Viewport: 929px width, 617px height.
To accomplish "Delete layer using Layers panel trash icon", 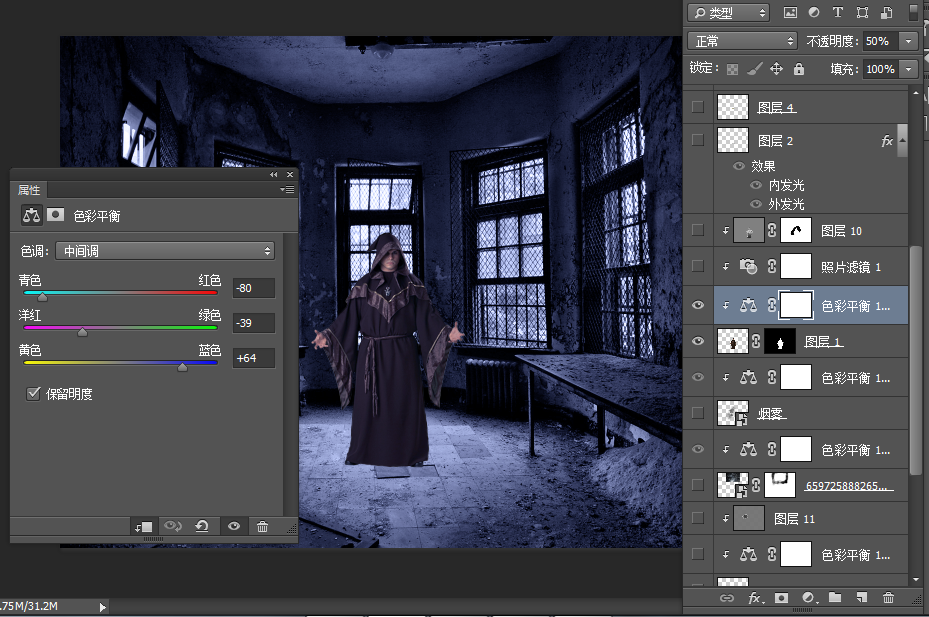I will click(888, 598).
